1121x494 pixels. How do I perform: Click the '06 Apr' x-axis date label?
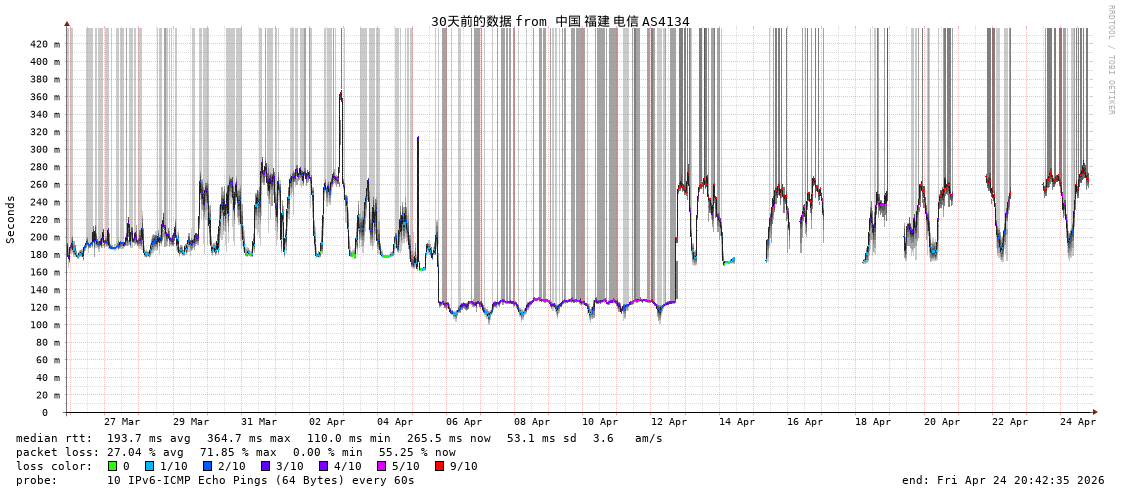tap(463, 422)
